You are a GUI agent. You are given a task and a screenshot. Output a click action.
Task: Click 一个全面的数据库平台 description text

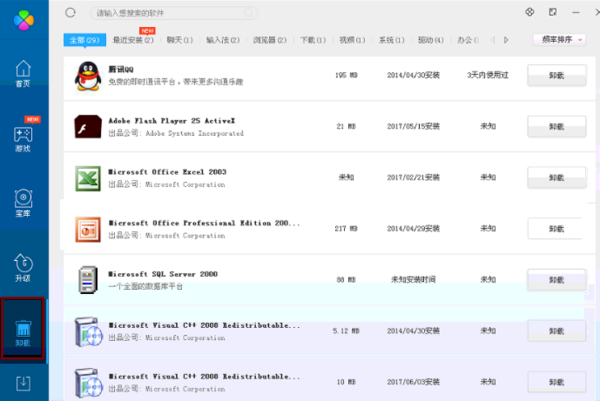point(145,287)
